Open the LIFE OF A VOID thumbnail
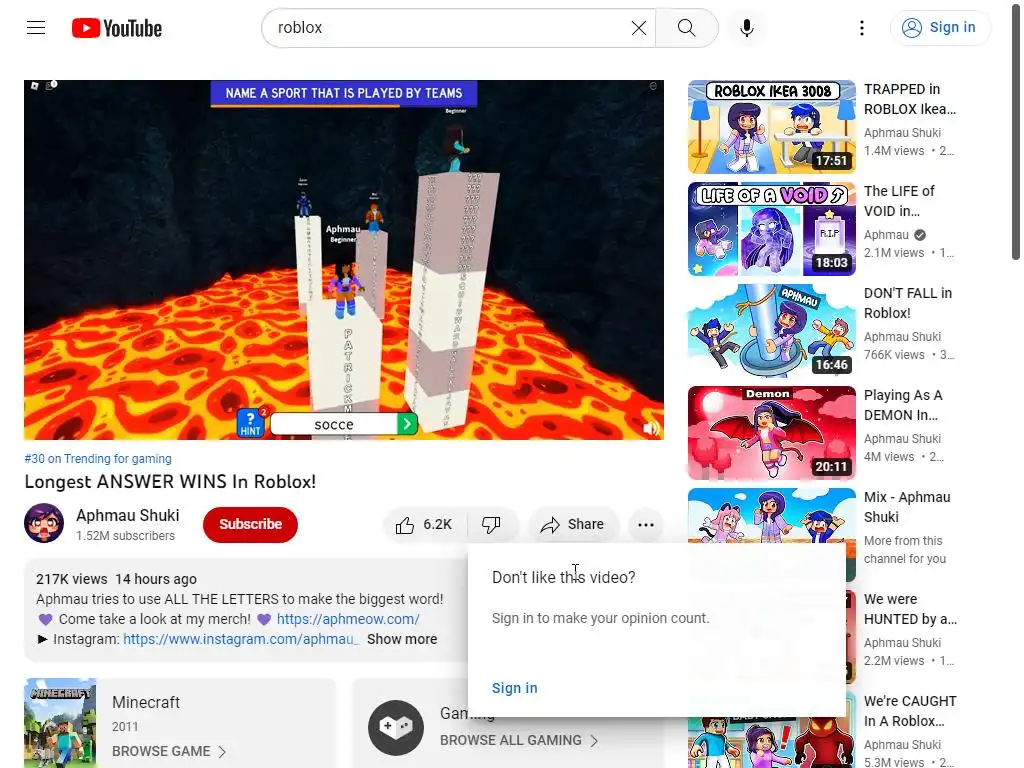The image size is (1024, 768). [x=771, y=229]
